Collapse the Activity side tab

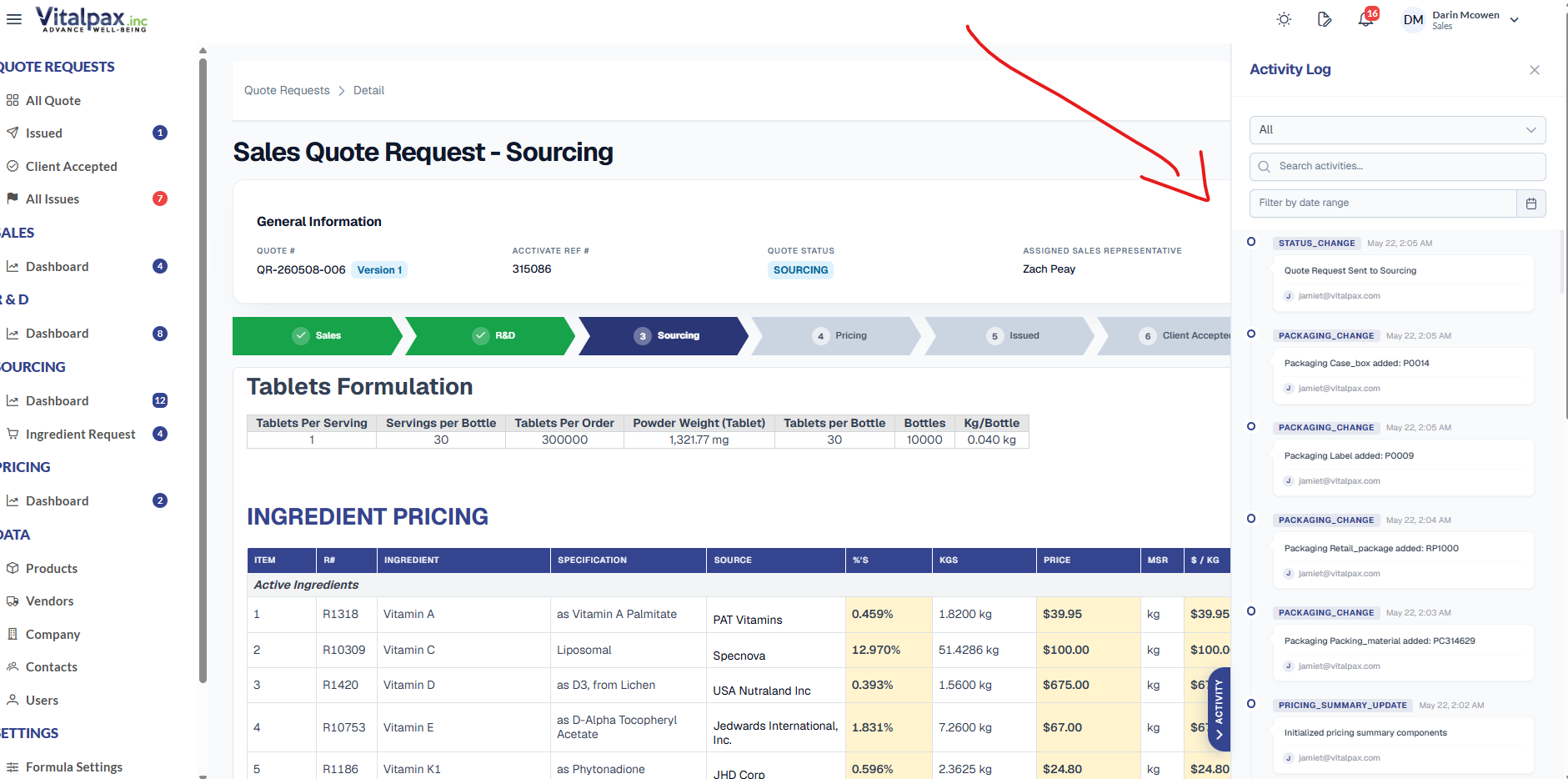pyautogui.click(x=1219, y=709)
